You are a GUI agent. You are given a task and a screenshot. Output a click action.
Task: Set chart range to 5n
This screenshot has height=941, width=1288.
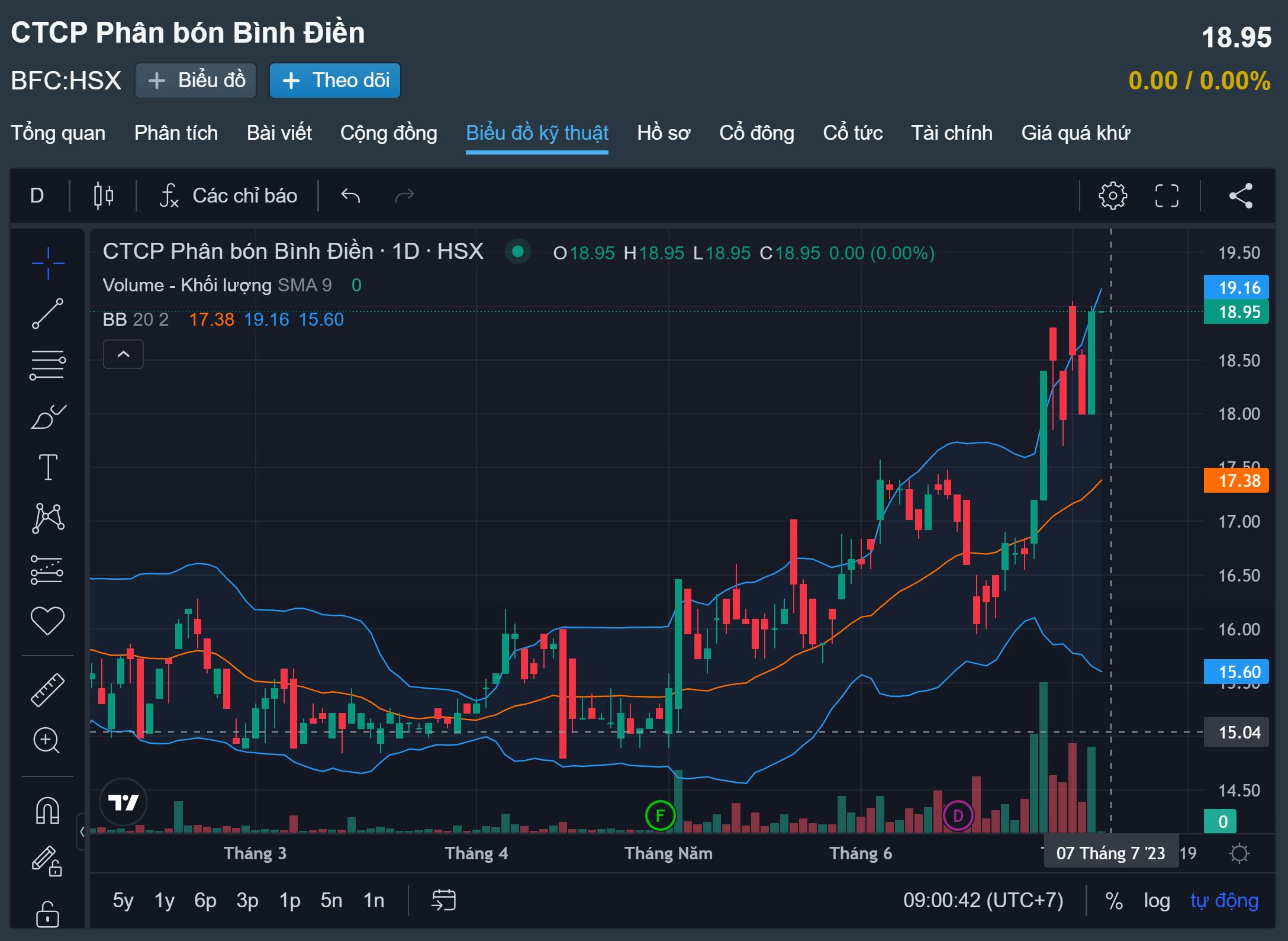[331, 901]
